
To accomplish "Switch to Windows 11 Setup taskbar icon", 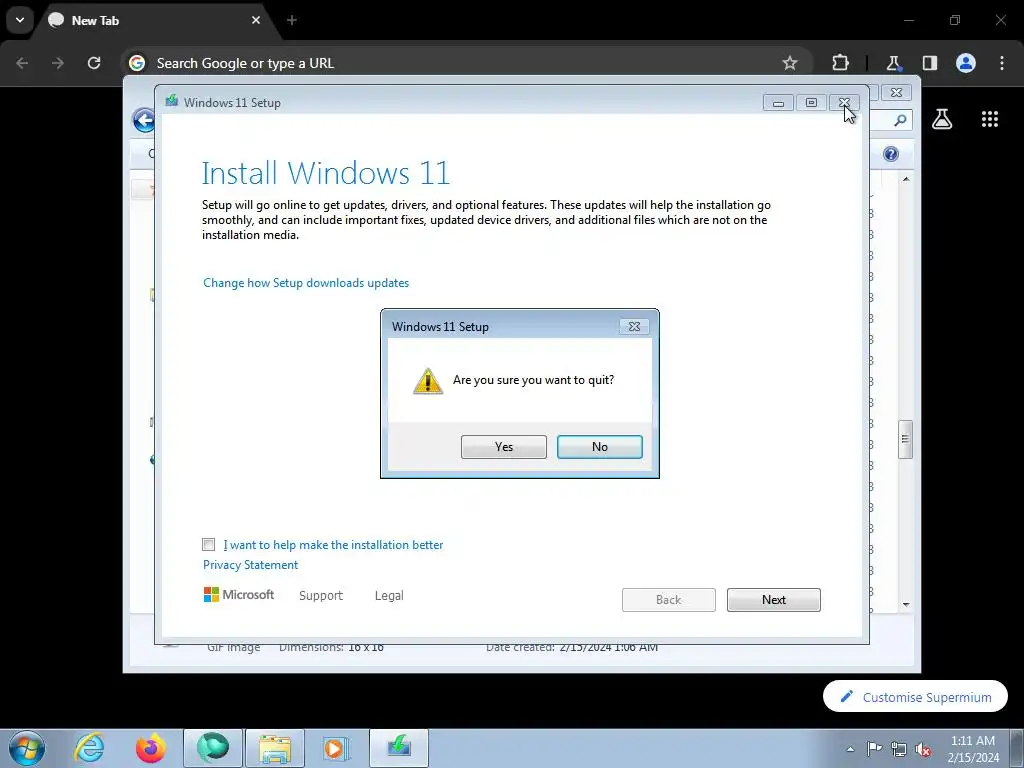I will point(399,748).
